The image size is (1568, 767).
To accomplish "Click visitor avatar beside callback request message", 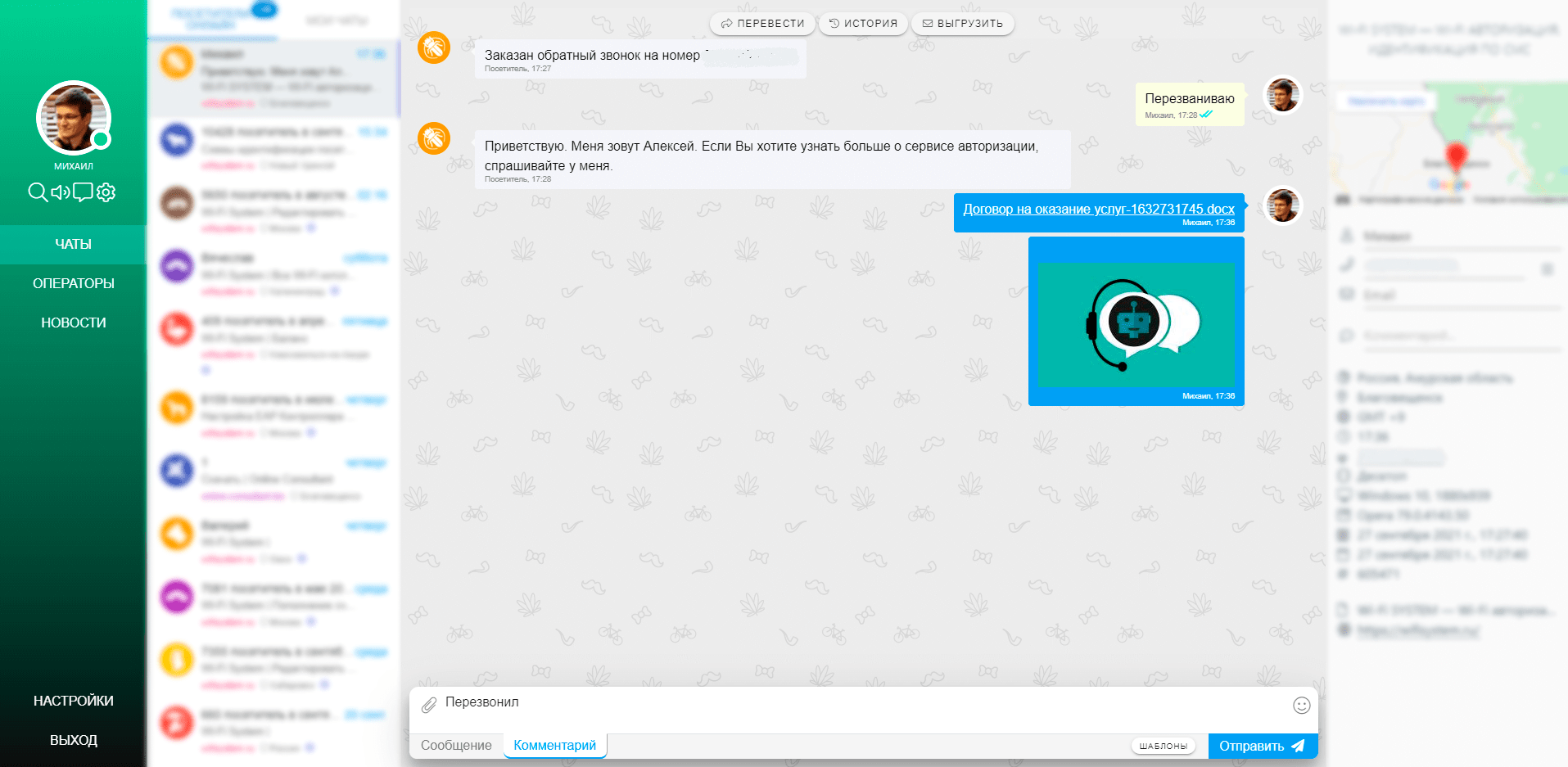I will 434,47.
